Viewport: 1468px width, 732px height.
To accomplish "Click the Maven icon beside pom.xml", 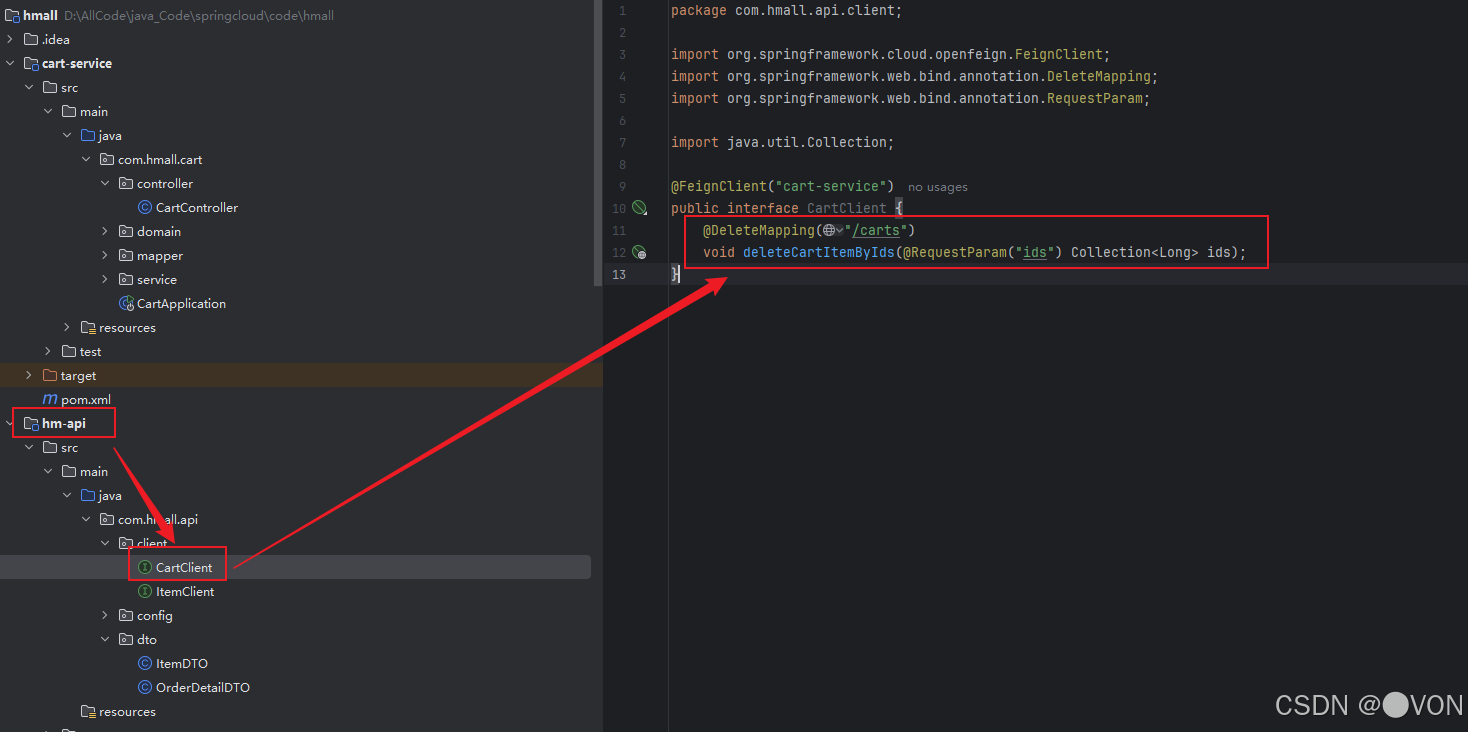I will [x=50, y=399].
